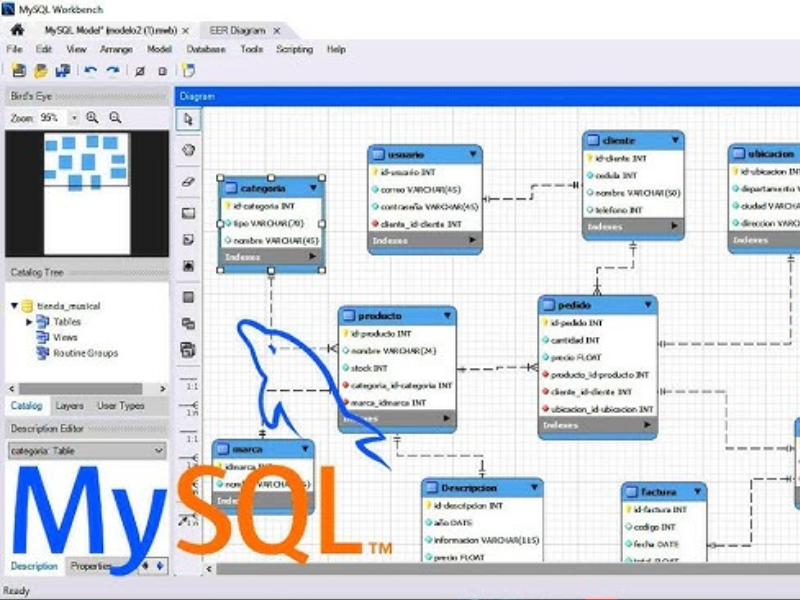Select the new table tool
The image size is (800, 600).
click(x=188, y=297)
